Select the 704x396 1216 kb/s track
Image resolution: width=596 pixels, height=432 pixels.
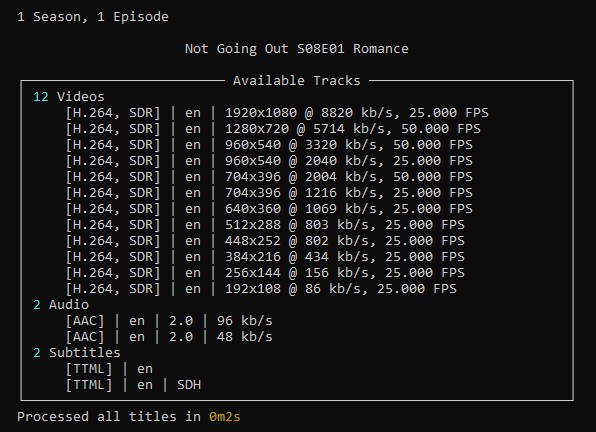coord(269,193)
